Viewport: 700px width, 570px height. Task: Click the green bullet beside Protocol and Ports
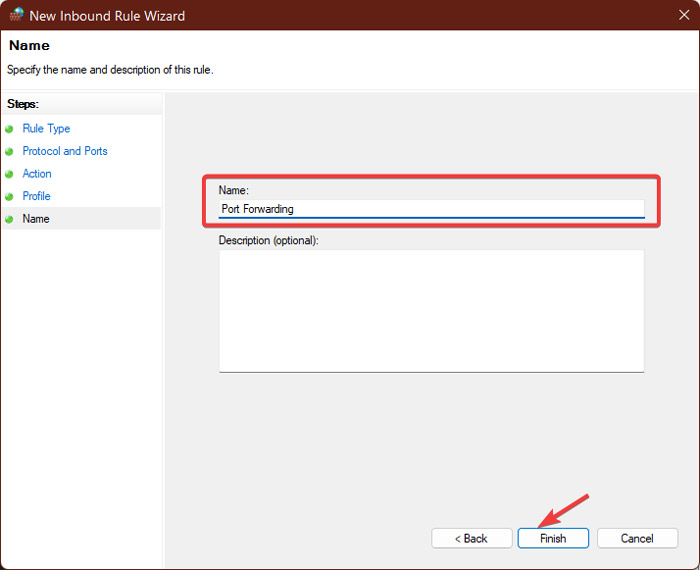[10, 152]
